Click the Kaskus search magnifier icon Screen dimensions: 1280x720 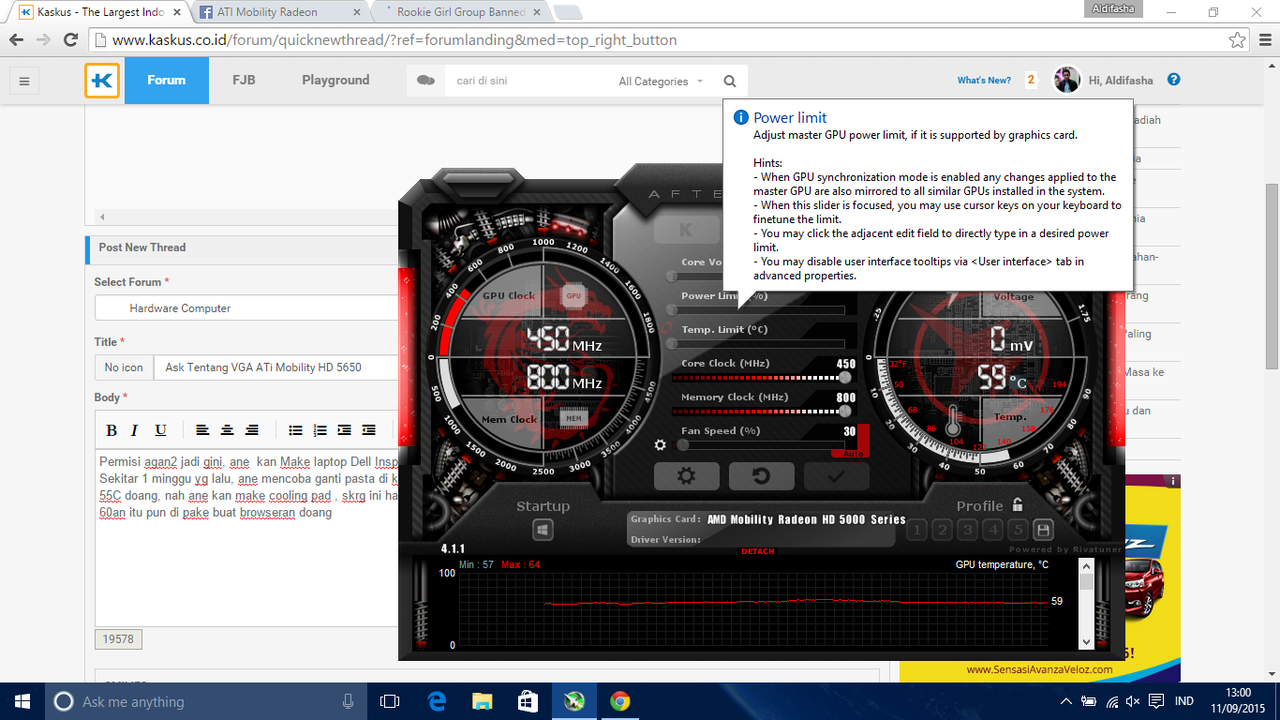point(730,81)
